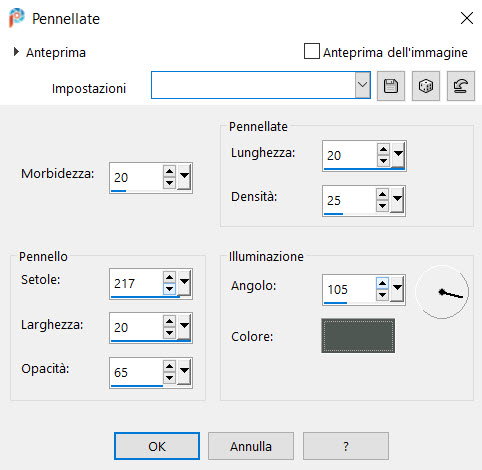This screenshot has width=482, height=470.
Task: Confirm the effect with OK
Action: click(x=157, y=446)
